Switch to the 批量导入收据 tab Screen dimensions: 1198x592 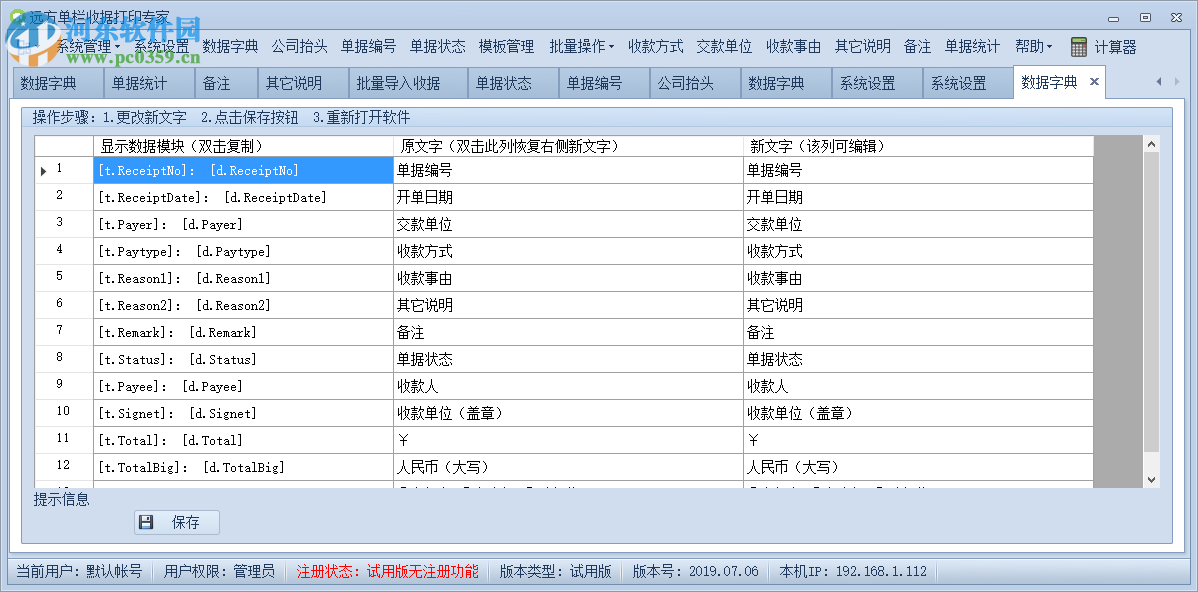coord(396,83)
